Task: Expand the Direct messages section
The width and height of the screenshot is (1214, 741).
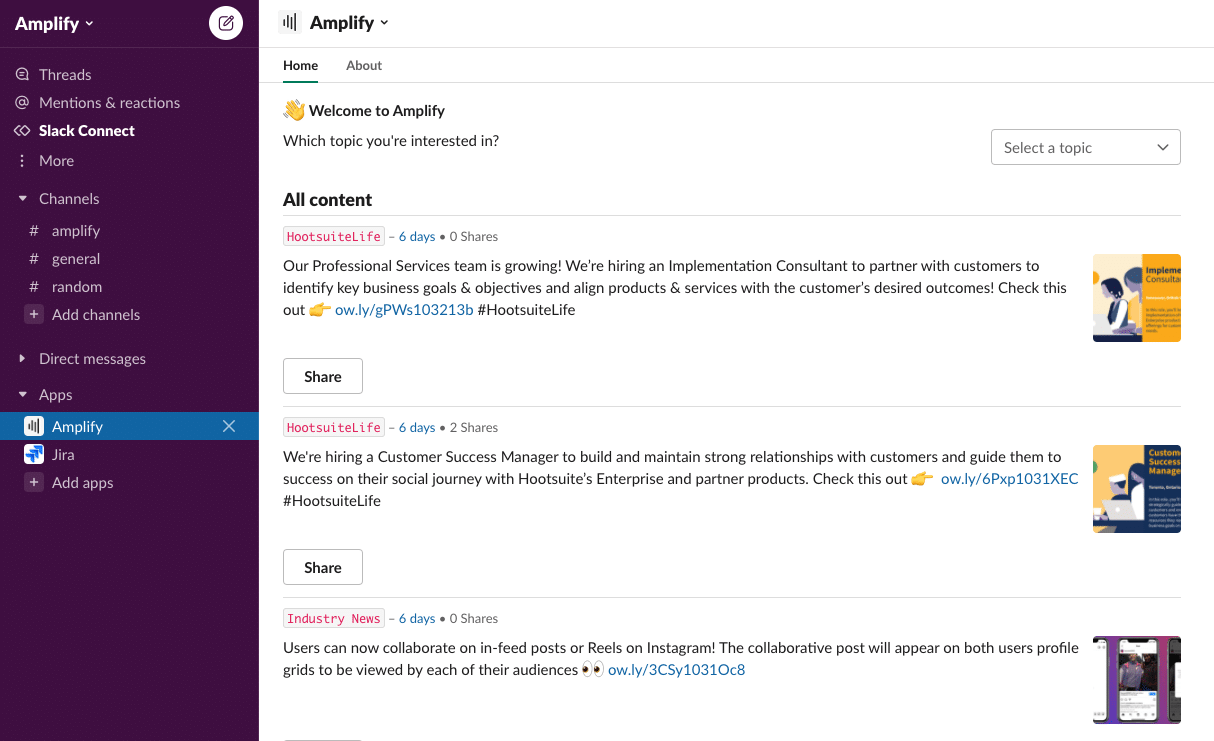Action: pyautogui.click(x=23, y=359)
